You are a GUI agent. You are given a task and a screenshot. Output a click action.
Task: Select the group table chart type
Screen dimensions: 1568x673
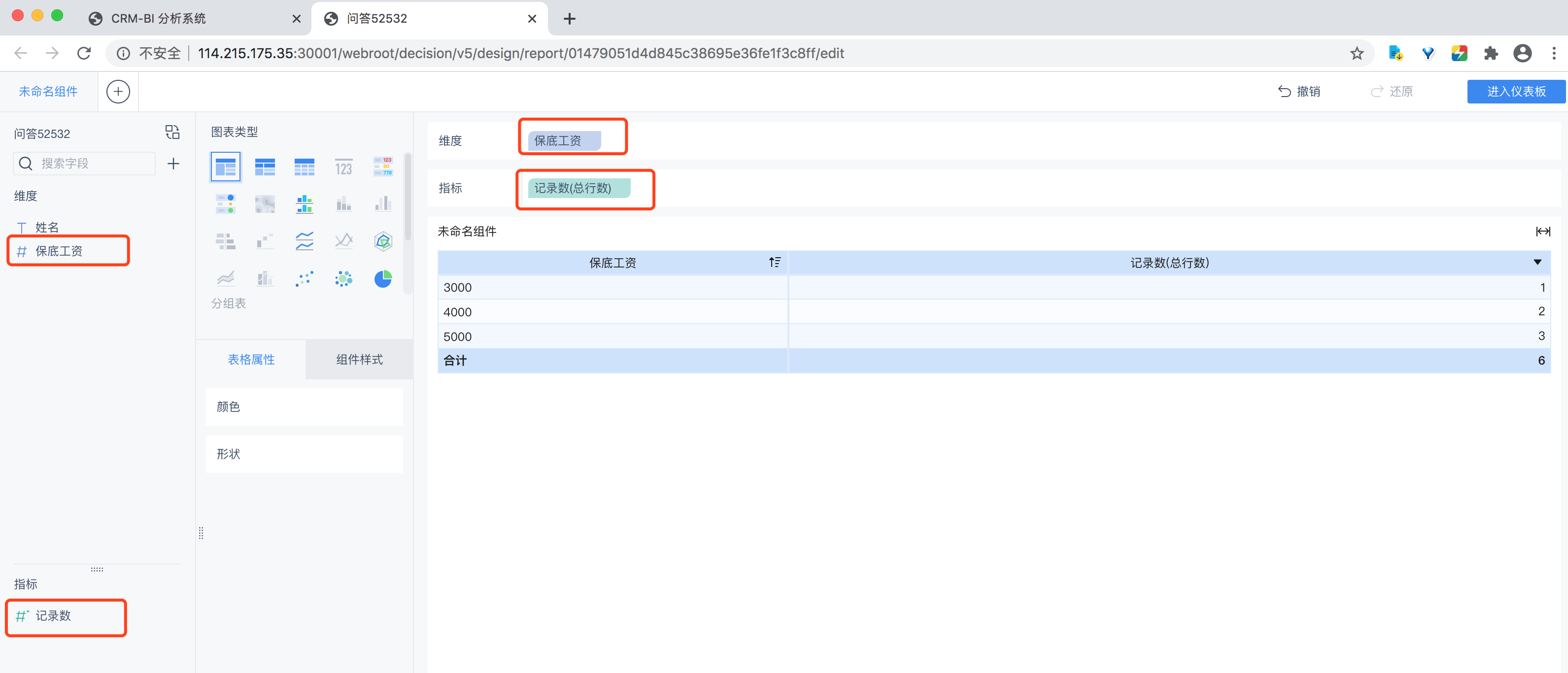225,167
